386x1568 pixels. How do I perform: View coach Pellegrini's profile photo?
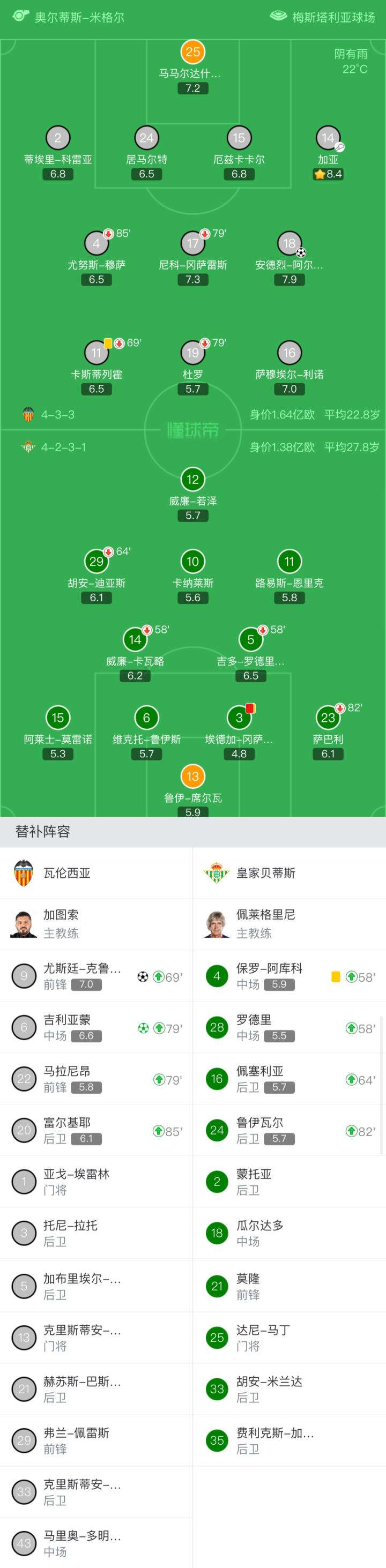click(216, 924)
